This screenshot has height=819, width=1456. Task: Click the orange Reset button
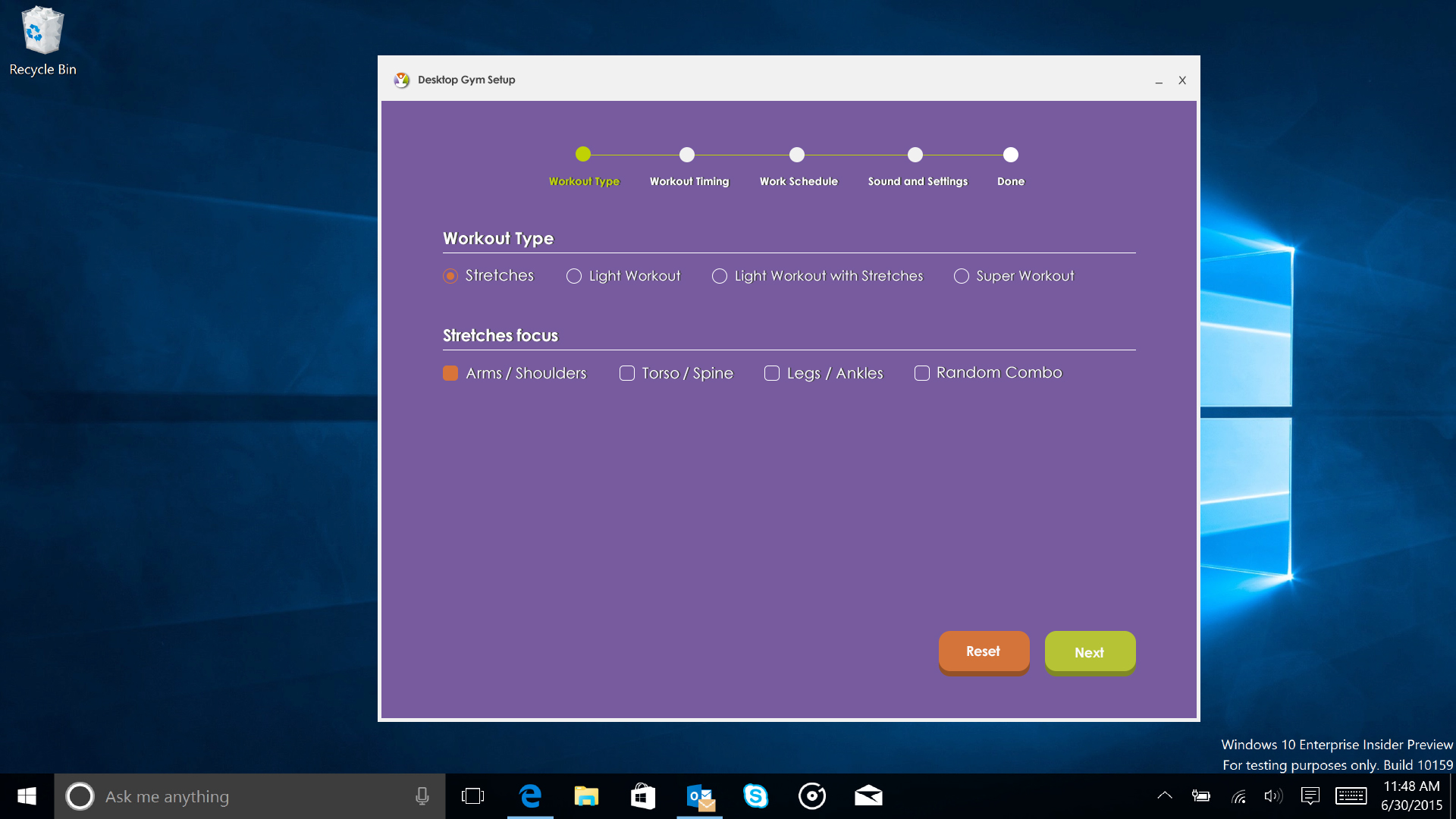click(984, 651)
